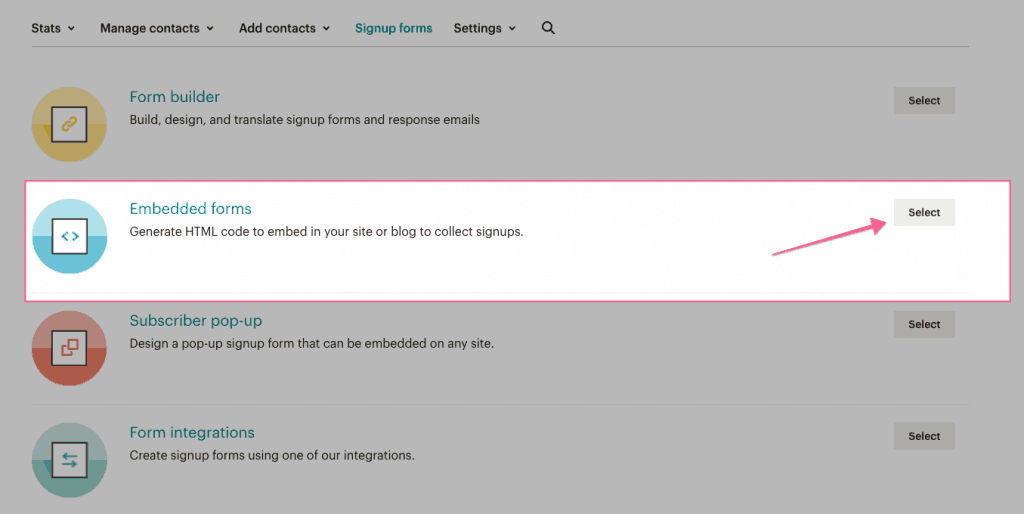Switch to the Signup forms tab
1024x514 pixels.
click(x=394, y=28)
